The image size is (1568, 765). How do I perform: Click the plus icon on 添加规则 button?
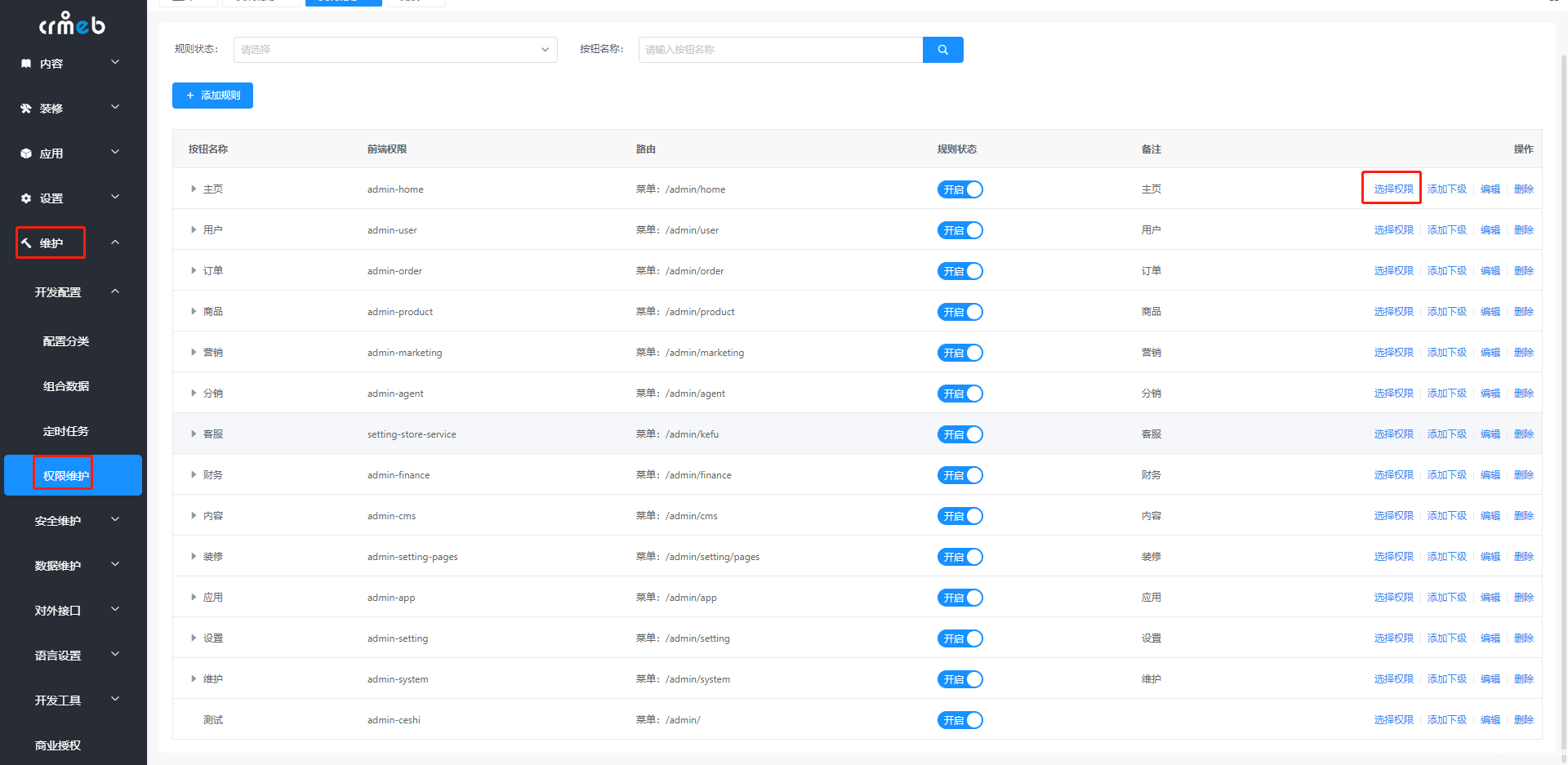pos(190,96)
